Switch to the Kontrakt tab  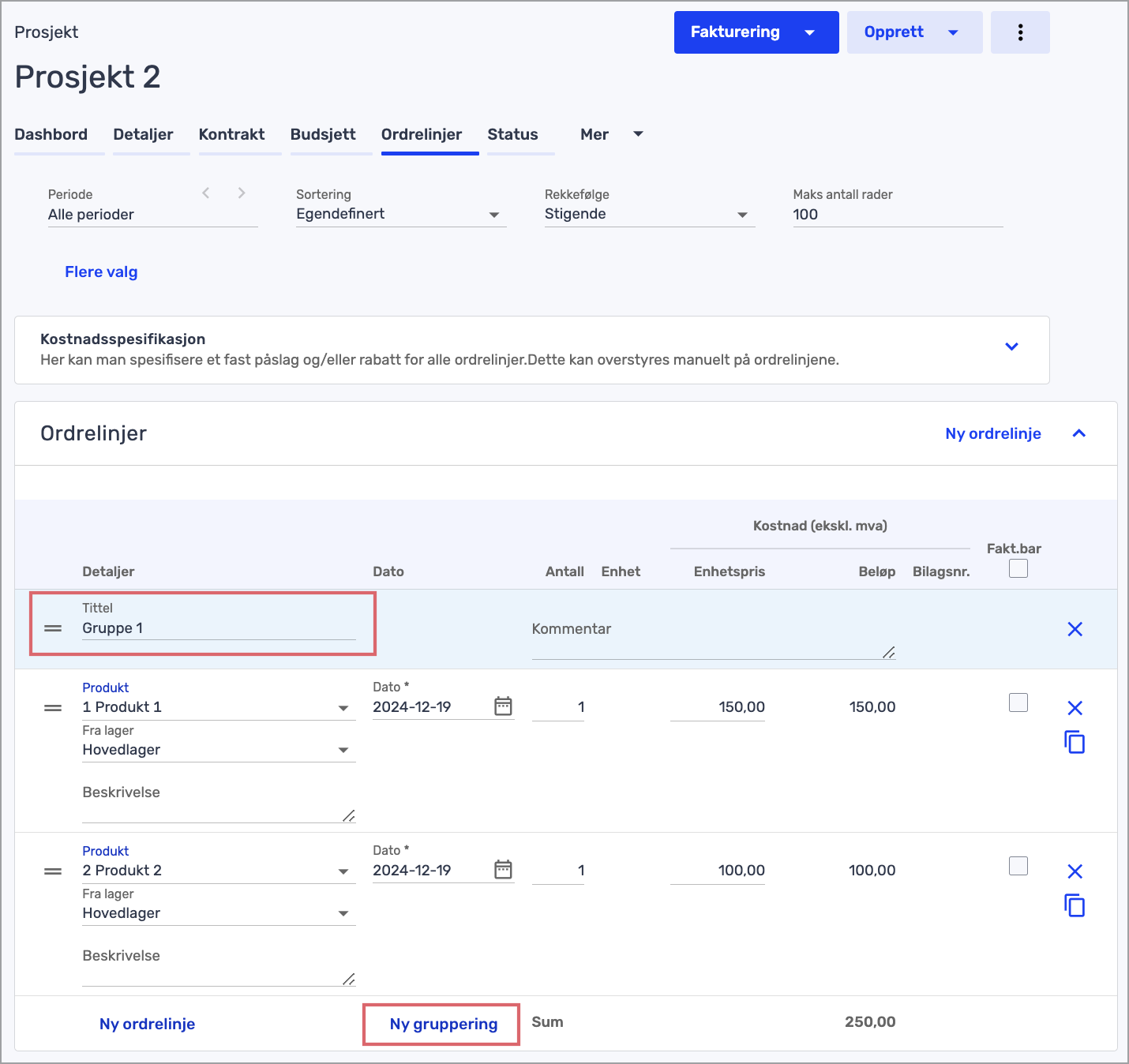click(232, 134)
